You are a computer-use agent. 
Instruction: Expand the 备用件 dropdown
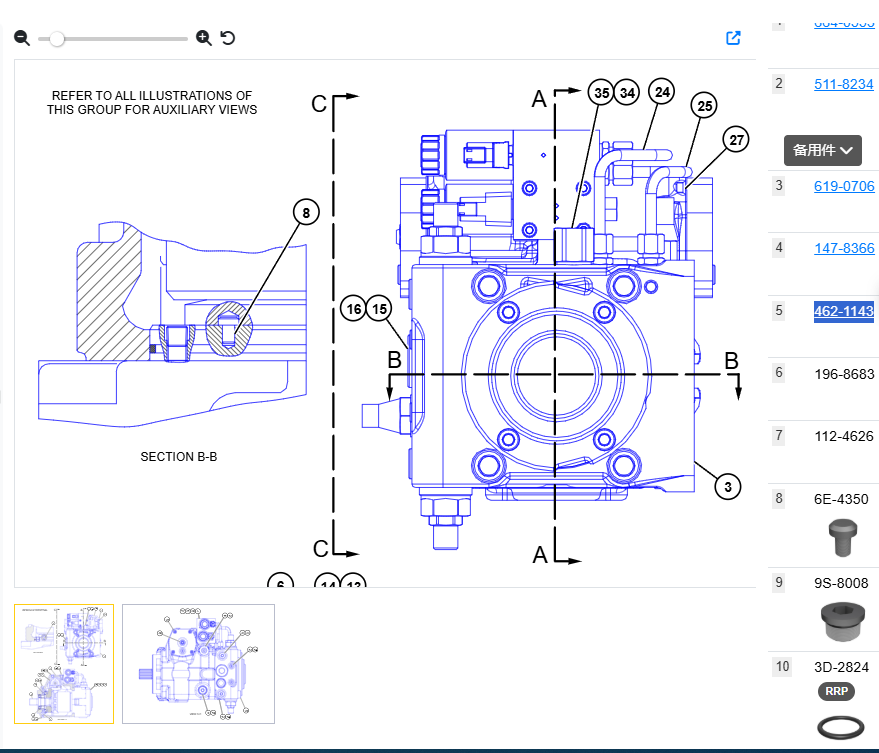coord(822,150)
